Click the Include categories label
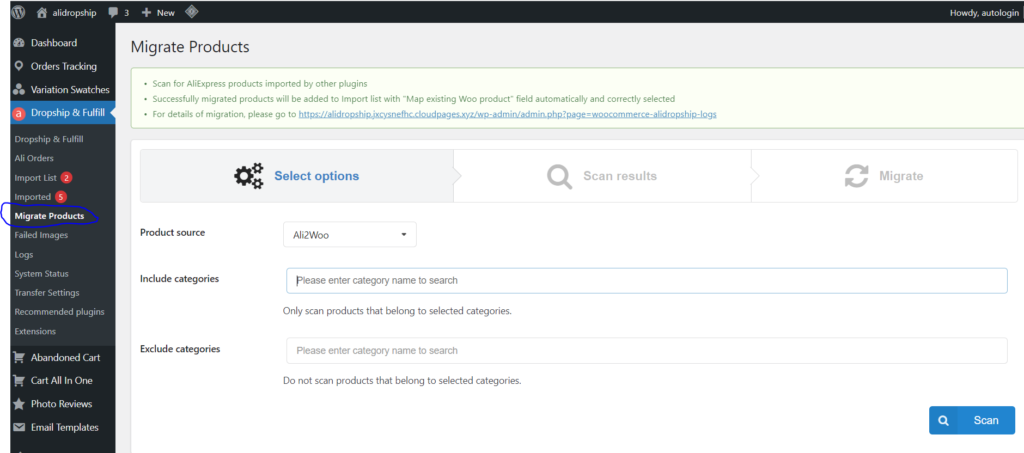 [x=180, y=279]
